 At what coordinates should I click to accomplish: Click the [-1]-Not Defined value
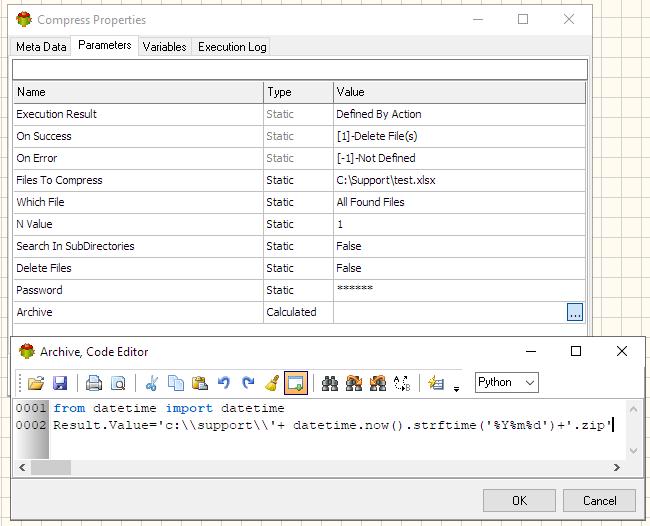pos(376,158)
